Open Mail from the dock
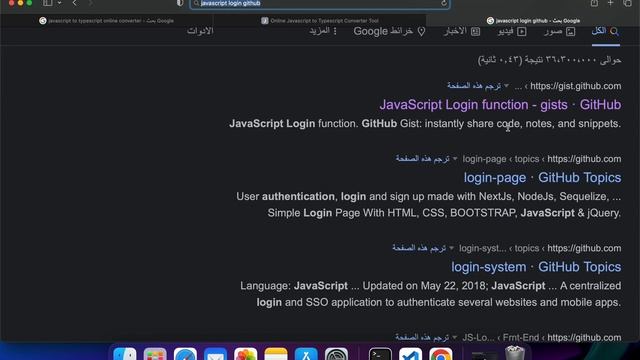The height and width of the screenshot is (360, 640). coord(216,354)
